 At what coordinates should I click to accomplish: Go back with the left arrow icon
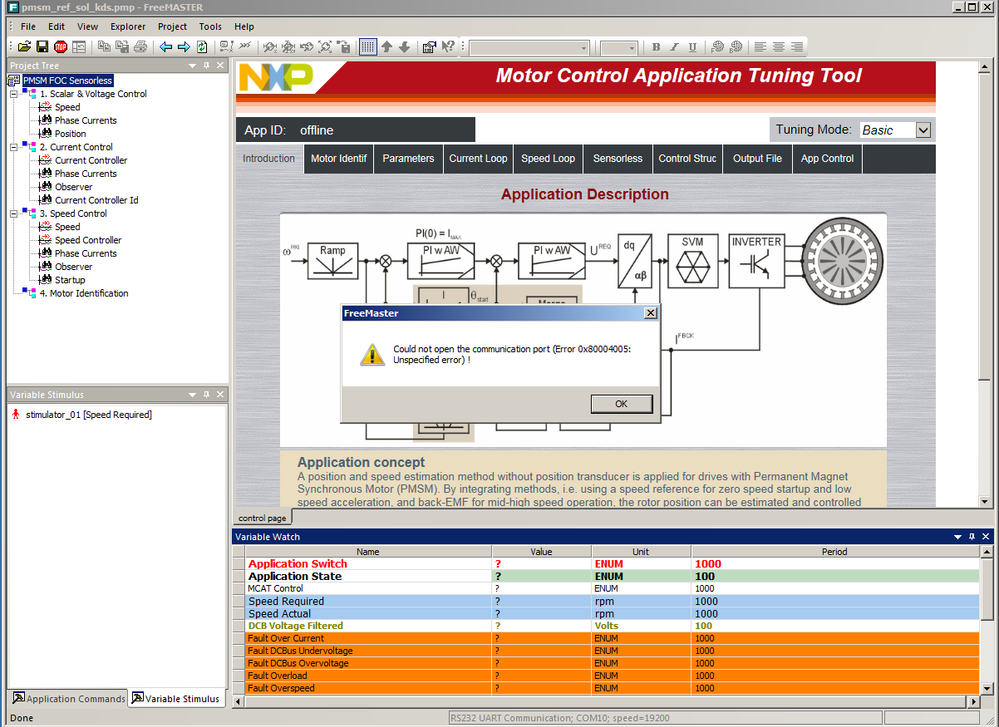[x=166, y=47]
